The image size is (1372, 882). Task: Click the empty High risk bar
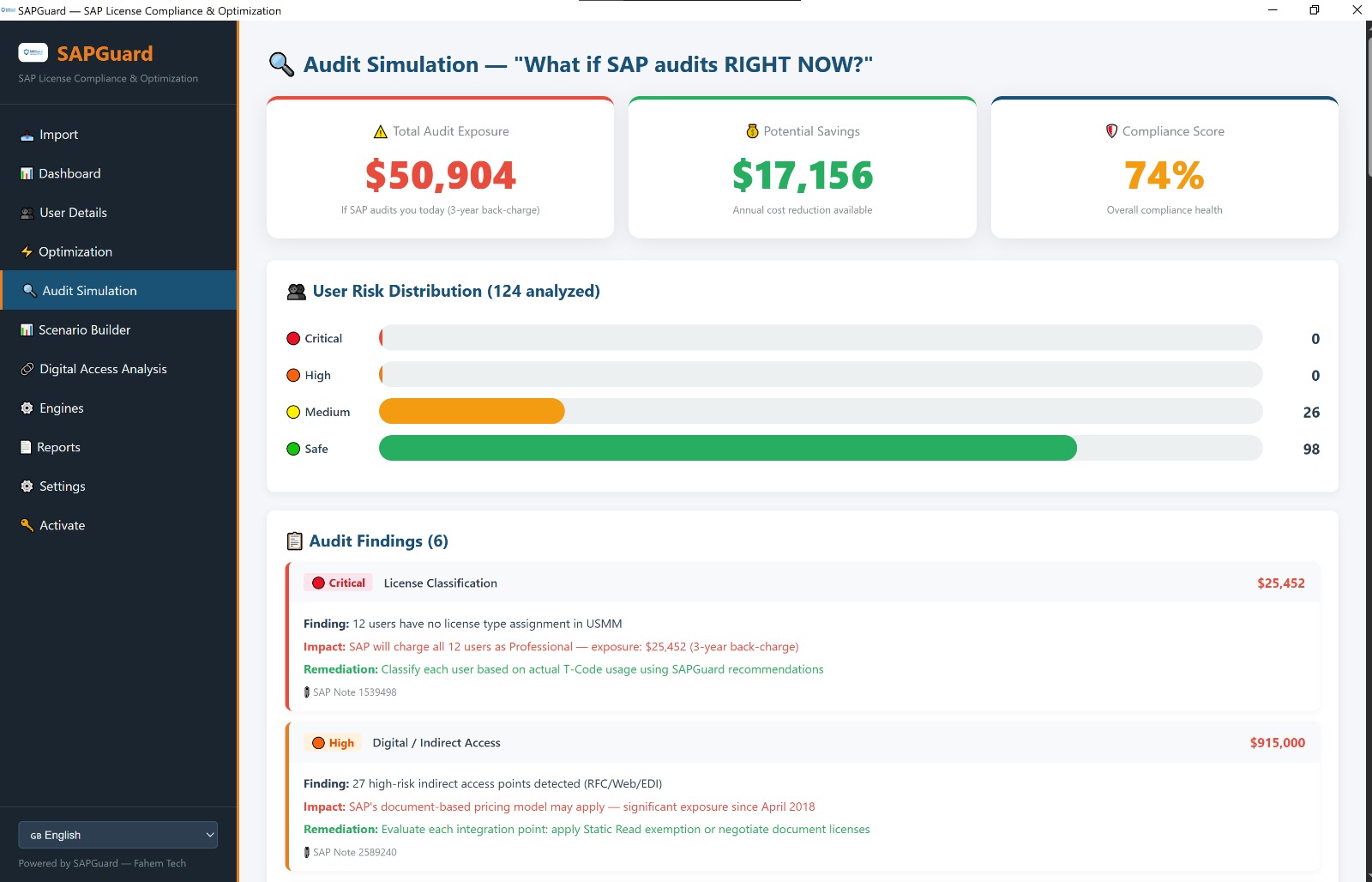pos(821,375)
